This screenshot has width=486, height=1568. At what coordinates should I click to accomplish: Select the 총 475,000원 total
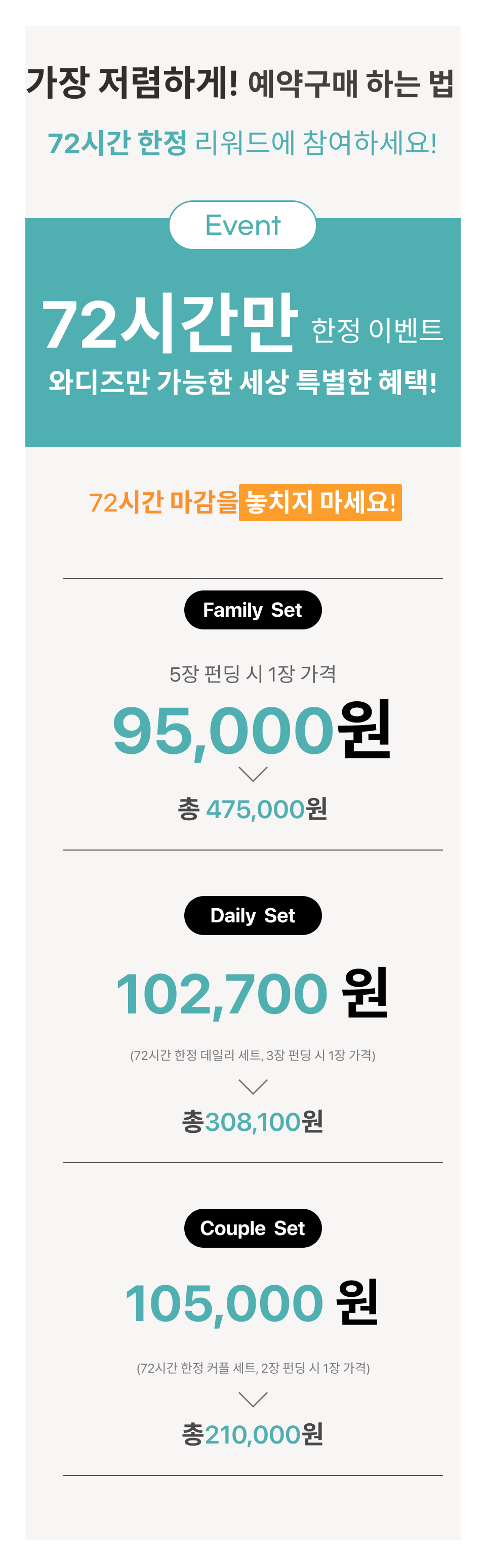253,809
